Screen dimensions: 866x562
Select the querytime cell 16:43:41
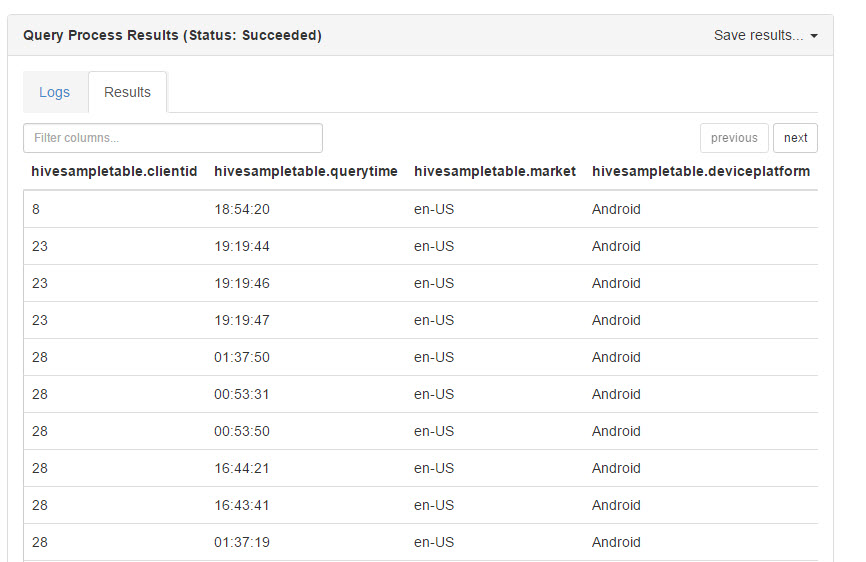point(242,505)
